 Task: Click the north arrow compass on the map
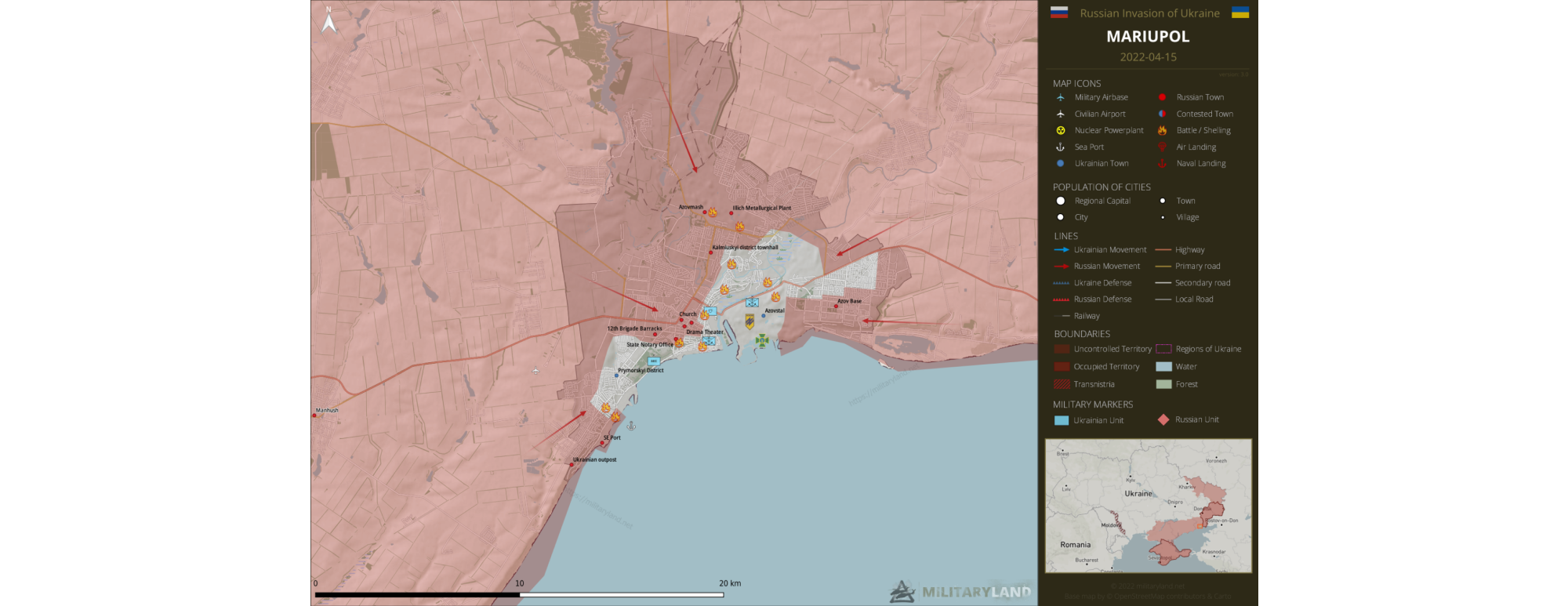[329, 20]
